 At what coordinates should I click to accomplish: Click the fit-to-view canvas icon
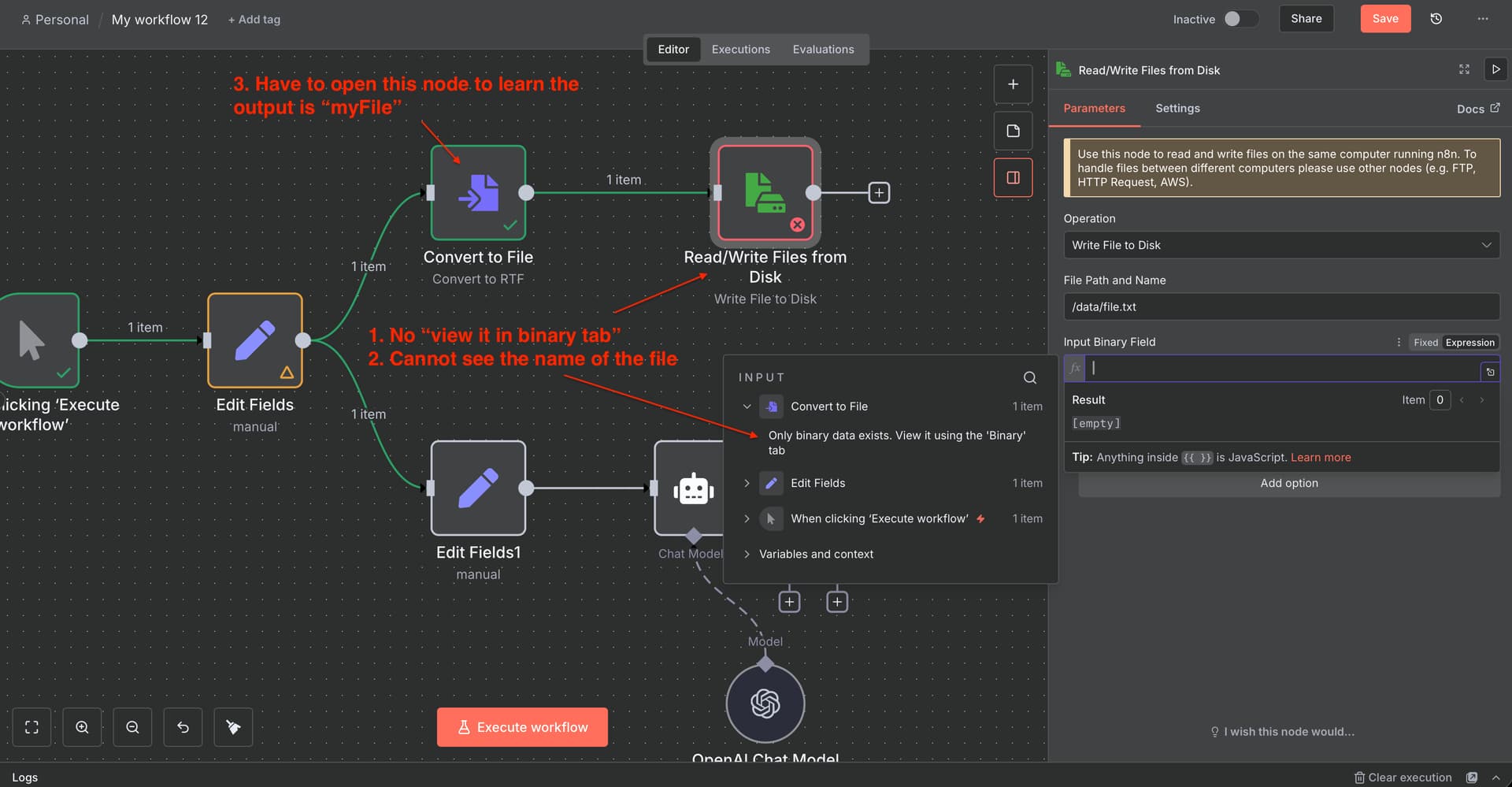[x=31, y=727]
